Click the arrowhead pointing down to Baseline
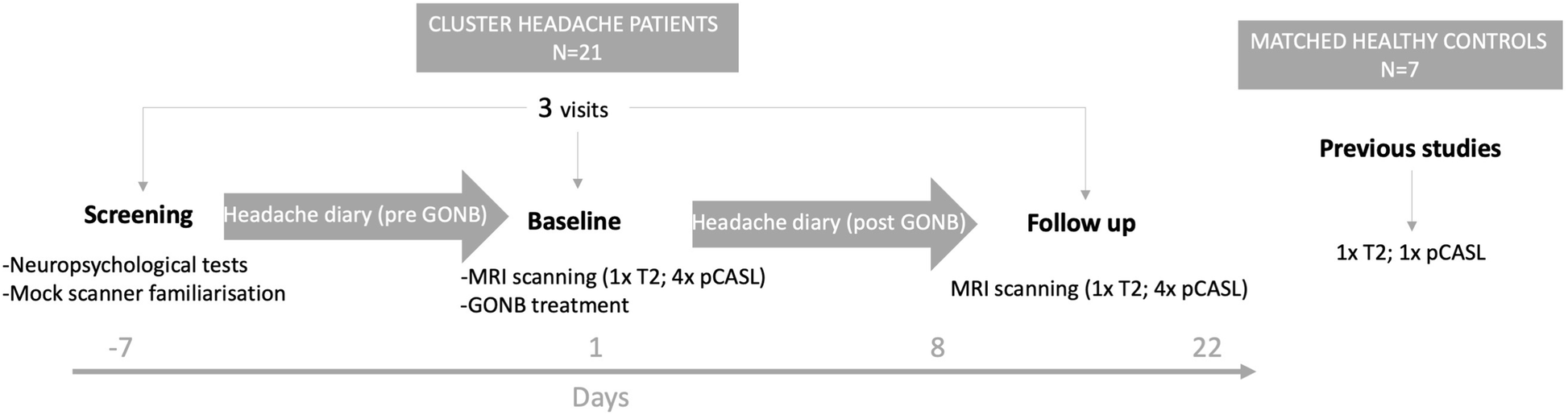 pyautogui.click(x=578, y=183)
